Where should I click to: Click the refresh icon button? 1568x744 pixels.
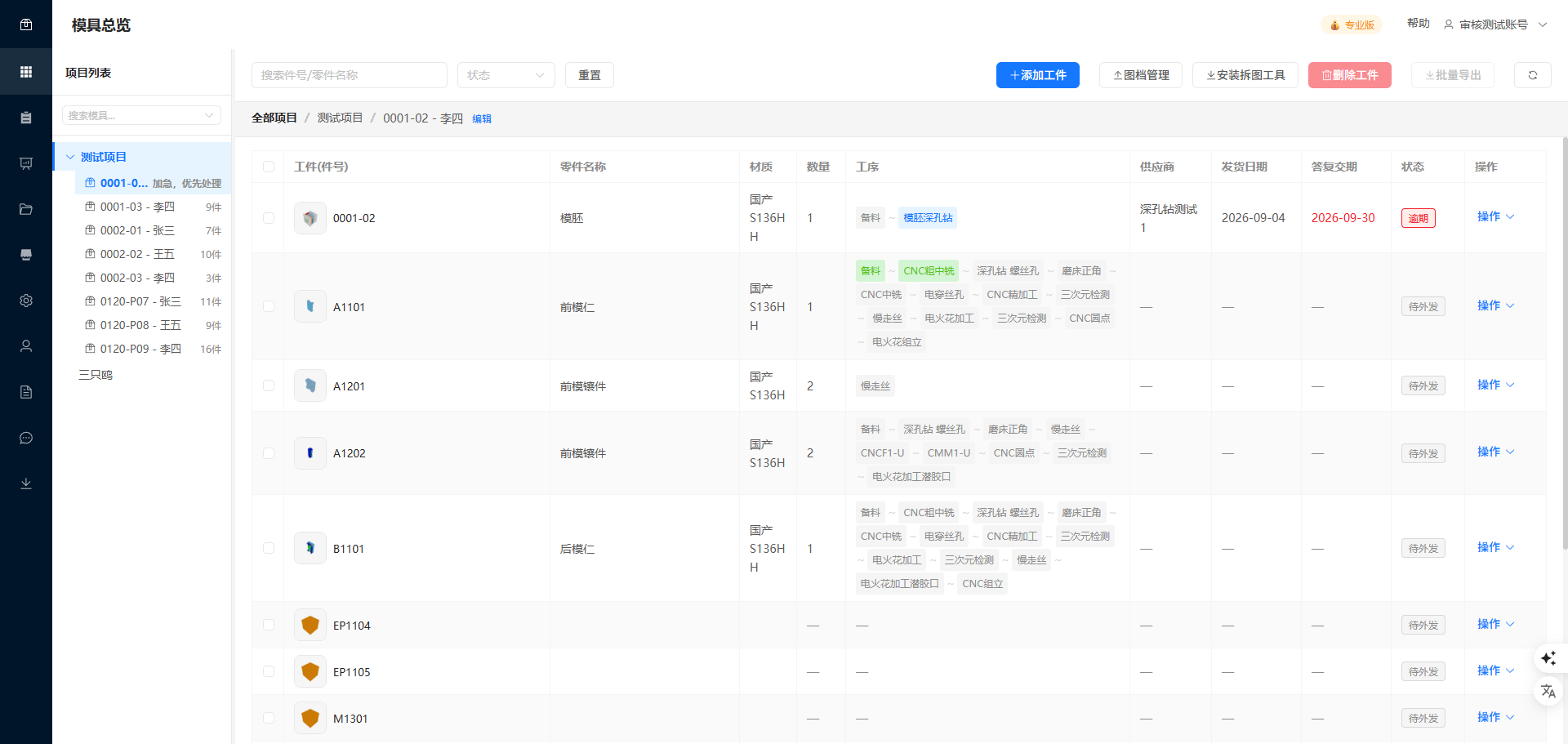(1533, 75)
